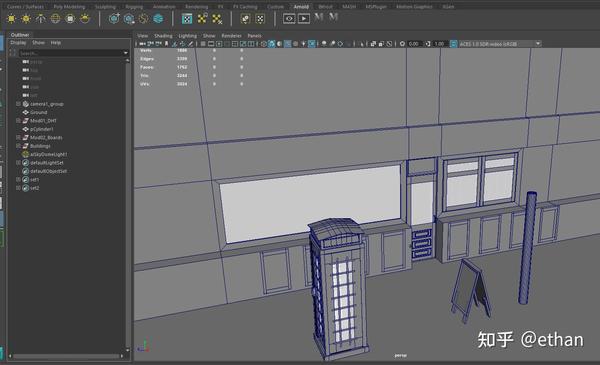Switch to the Sculpting shelf tab

pos(105,7)
